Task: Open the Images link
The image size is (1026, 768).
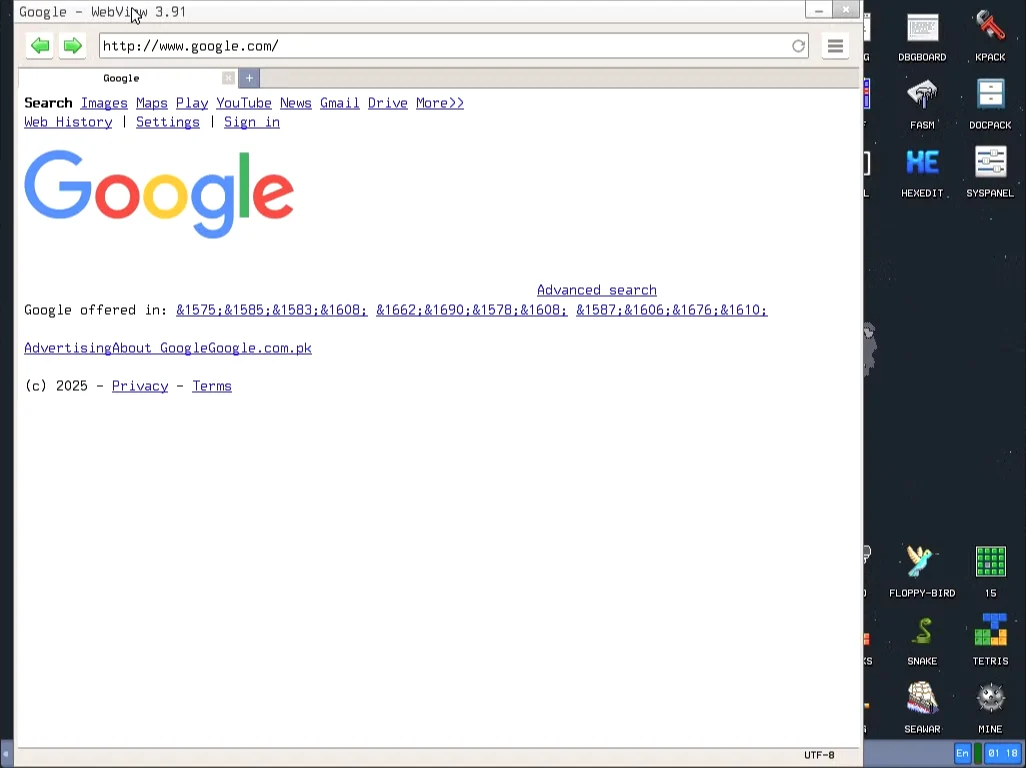Action: tap(104, 103)
